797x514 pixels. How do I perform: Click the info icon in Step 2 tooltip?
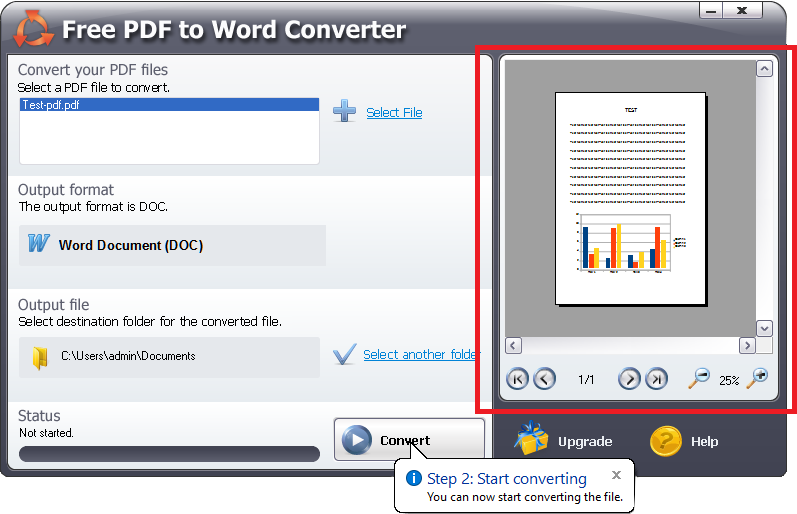coord(414,478)
